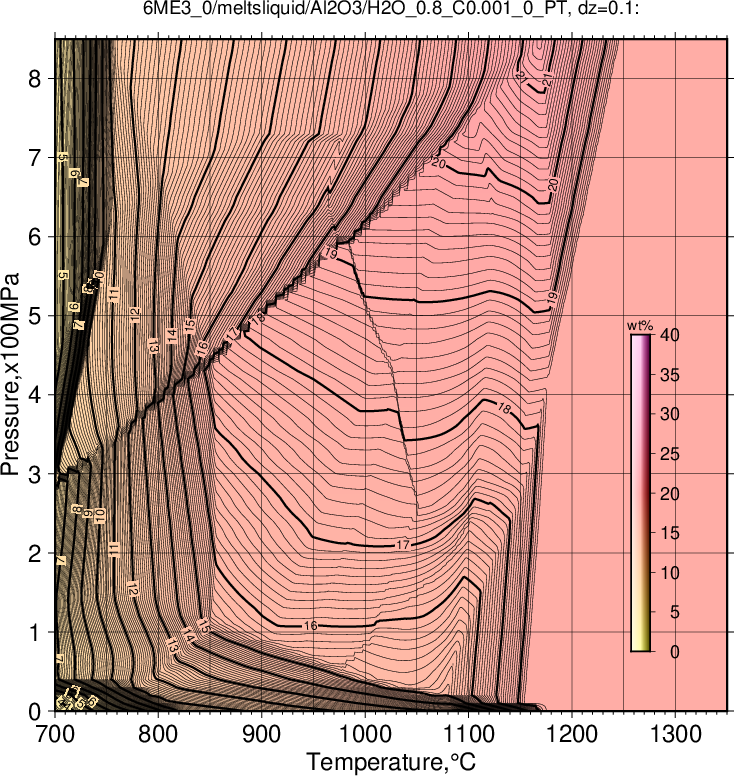Click the 'Pressure,x100MPa' y-axis label
The width and height of the screenshot is (734, 776).
coord(10,375)
